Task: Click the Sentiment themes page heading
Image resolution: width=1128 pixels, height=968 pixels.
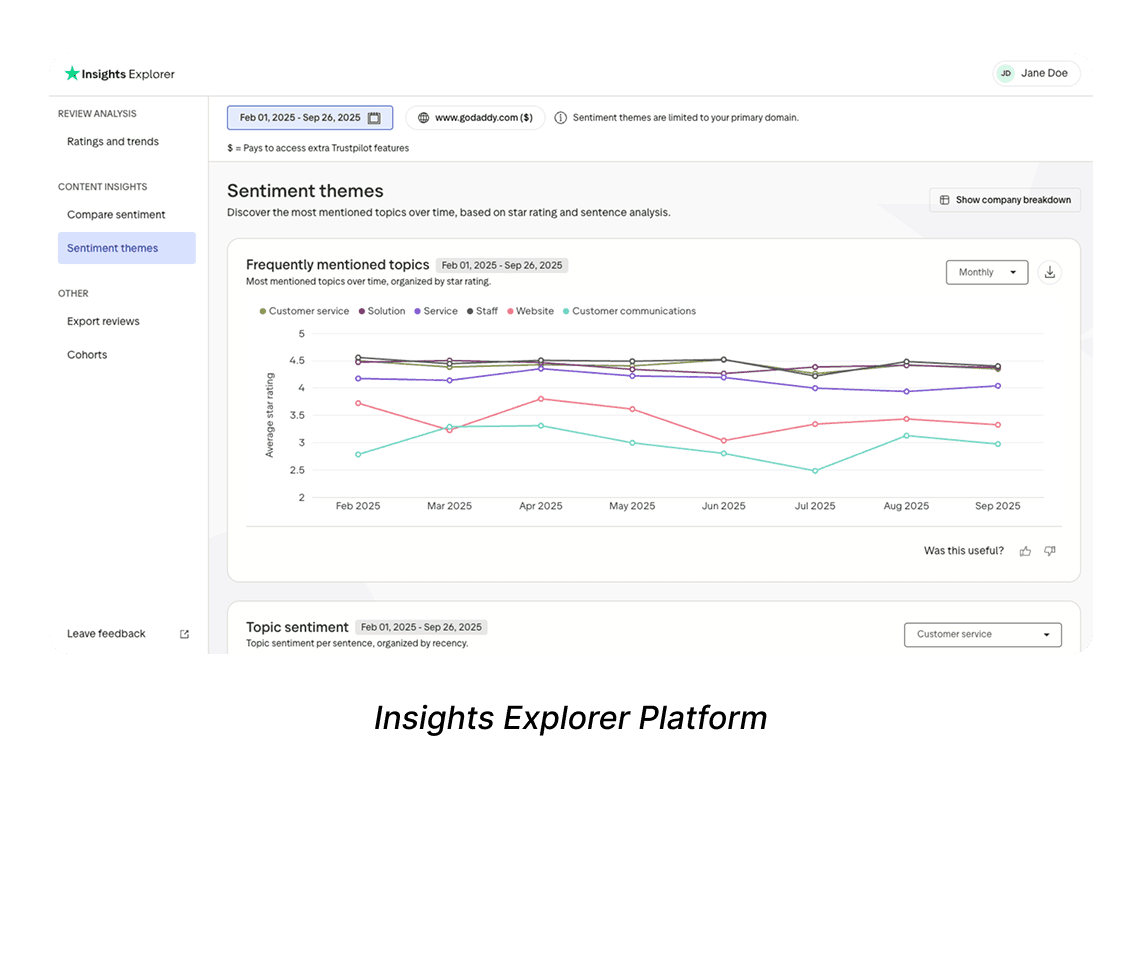Action: pos(305,191)
